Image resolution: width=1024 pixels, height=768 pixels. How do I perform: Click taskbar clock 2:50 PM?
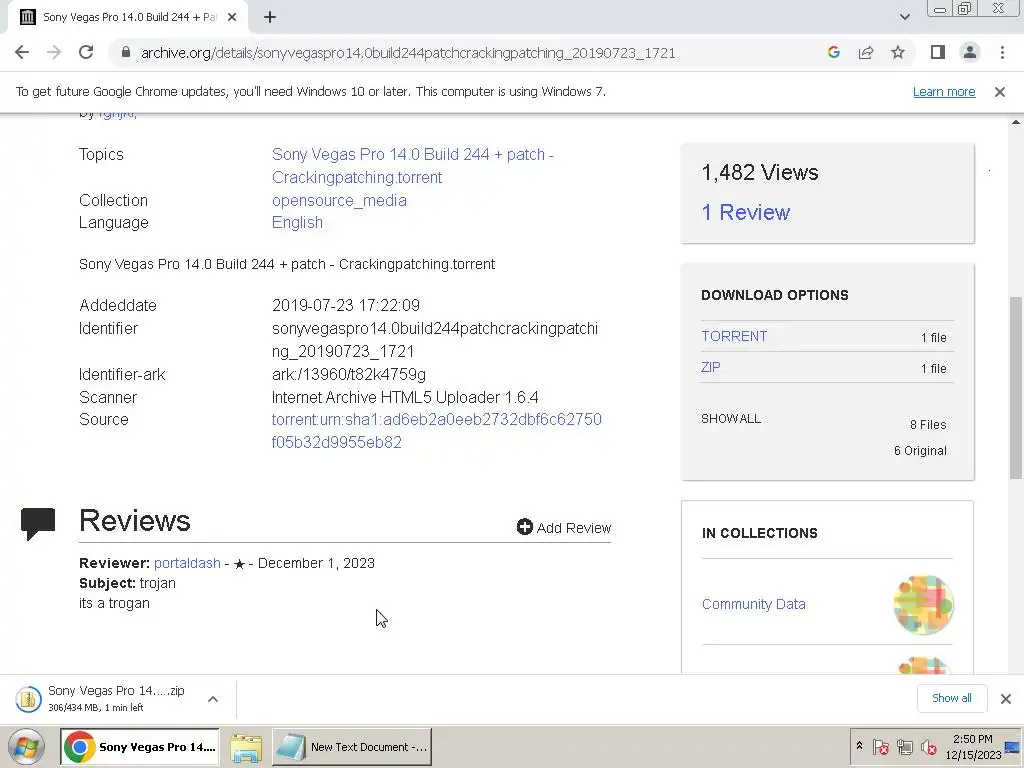coord(972,739)
